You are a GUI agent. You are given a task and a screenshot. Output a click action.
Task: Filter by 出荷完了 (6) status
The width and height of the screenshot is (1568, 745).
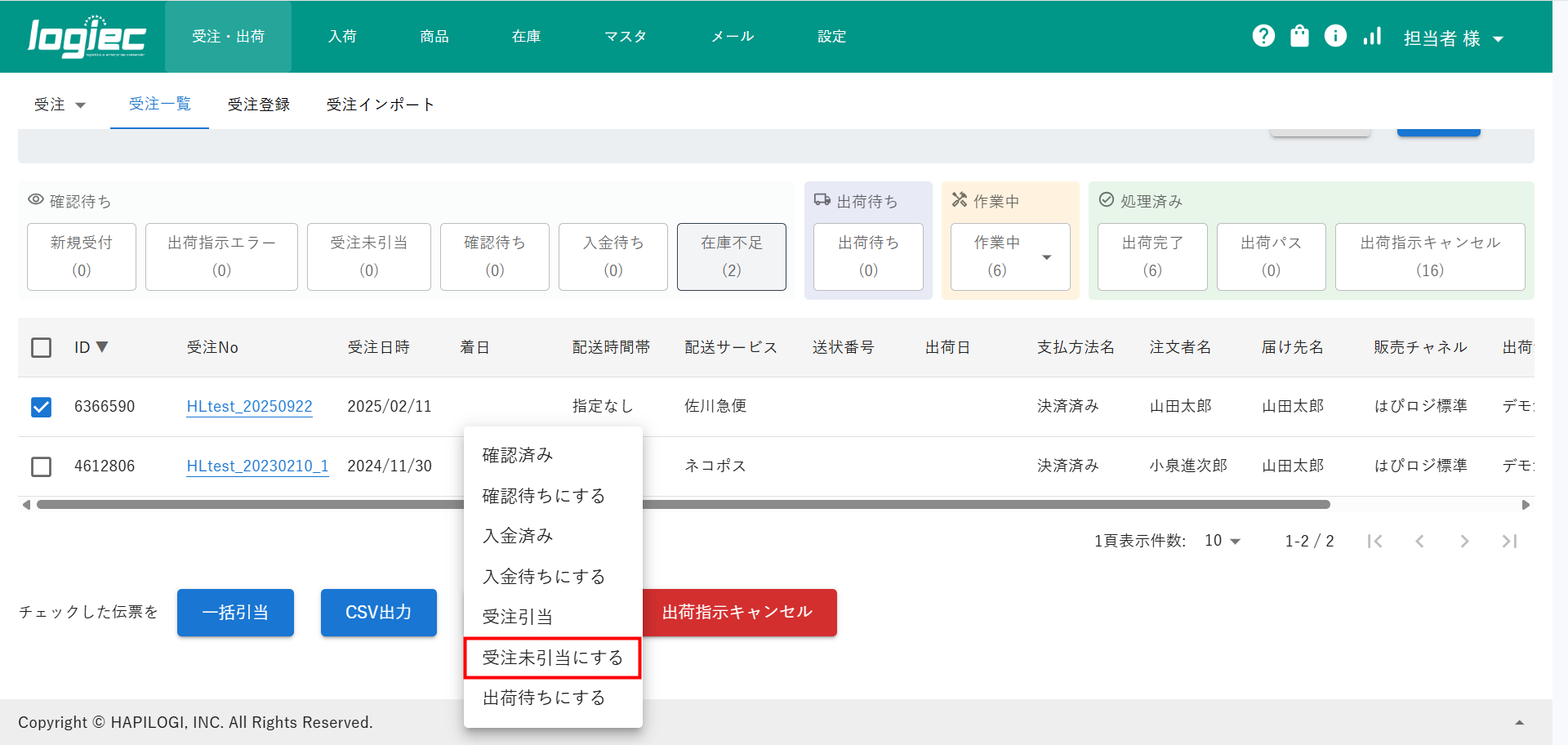coord(1151,257)
